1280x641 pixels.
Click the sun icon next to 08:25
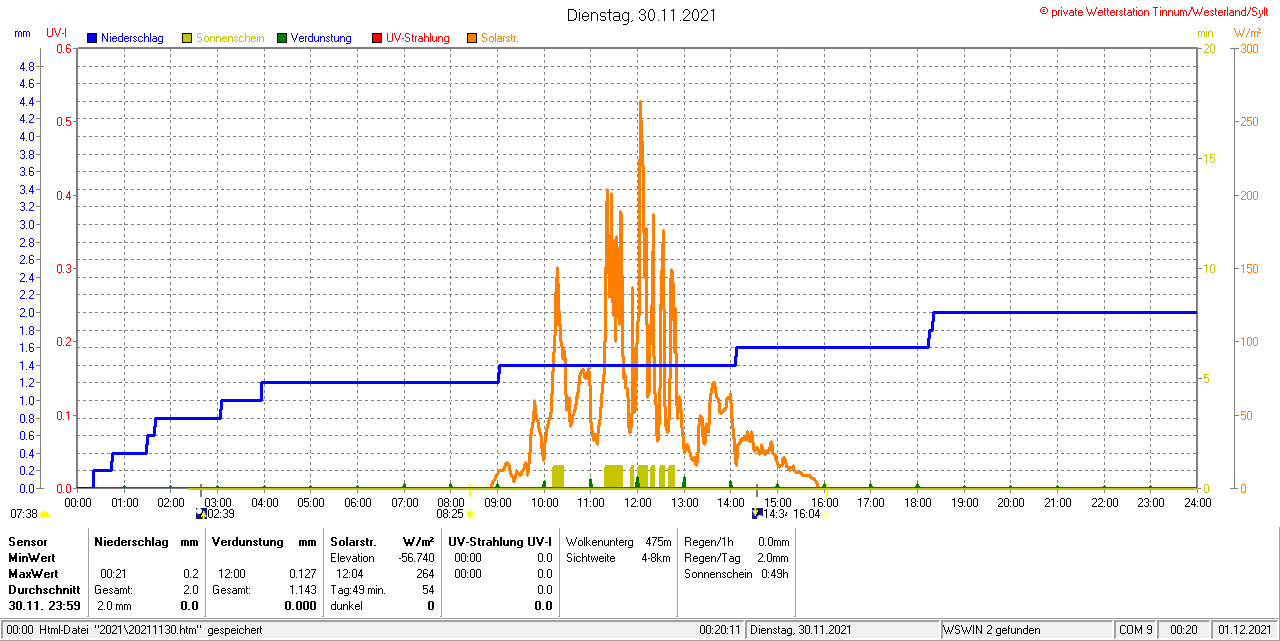(470, 514)
